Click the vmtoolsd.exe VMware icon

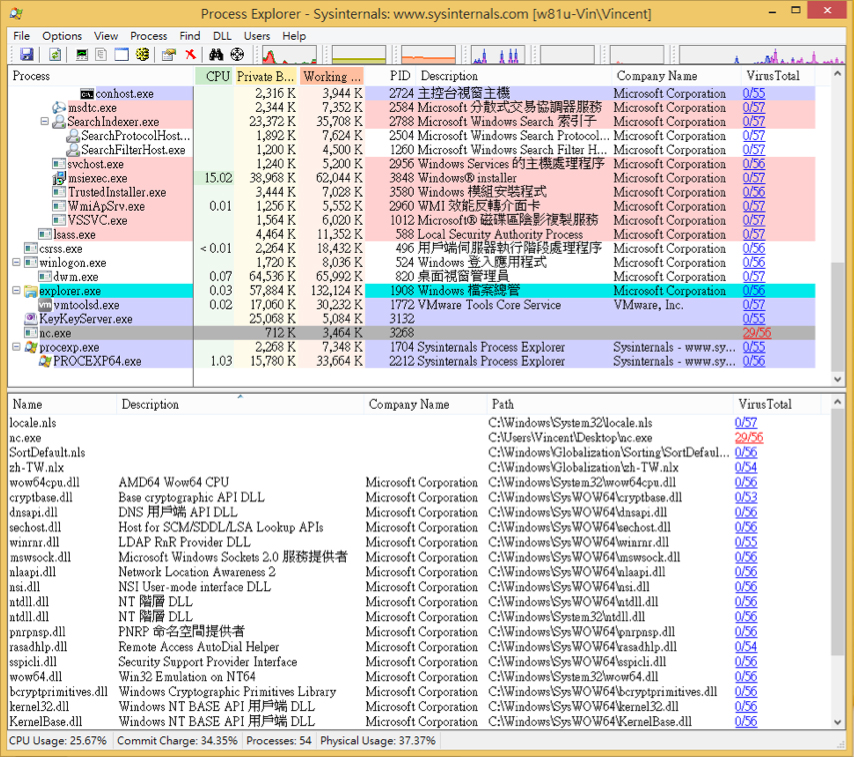(x=45, y=305)
